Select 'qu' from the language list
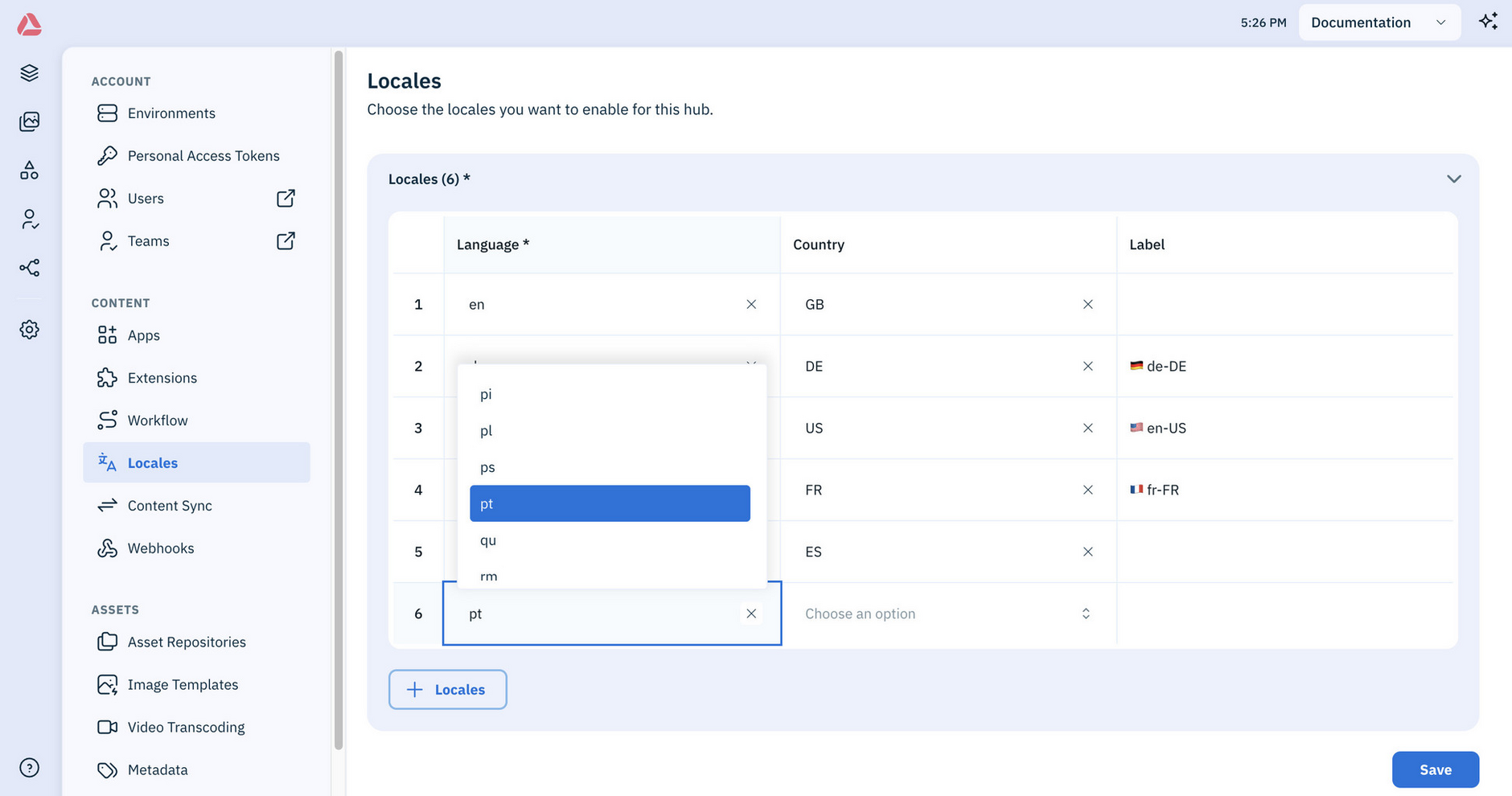Image resolution: width=1512 pixels, height=796 pixels. pyautogui.click(x=610, y=540)
